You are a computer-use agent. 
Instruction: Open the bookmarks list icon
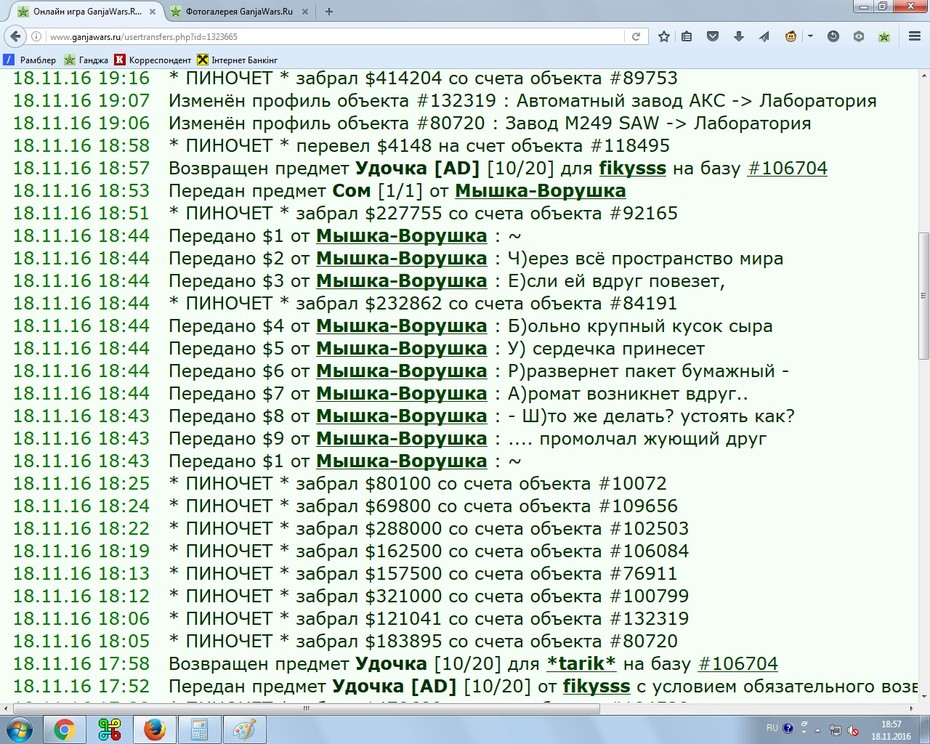pos(687,37)
